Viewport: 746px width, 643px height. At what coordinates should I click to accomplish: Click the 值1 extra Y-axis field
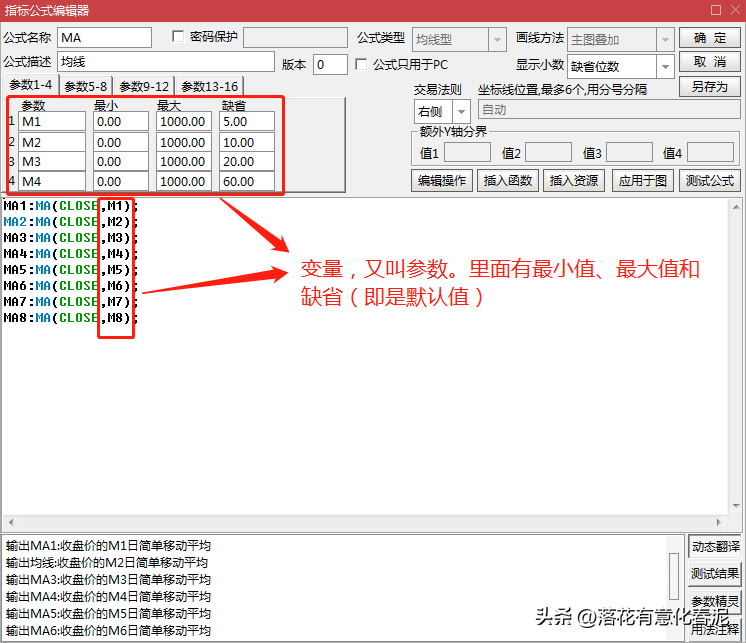tap(467, 152)
